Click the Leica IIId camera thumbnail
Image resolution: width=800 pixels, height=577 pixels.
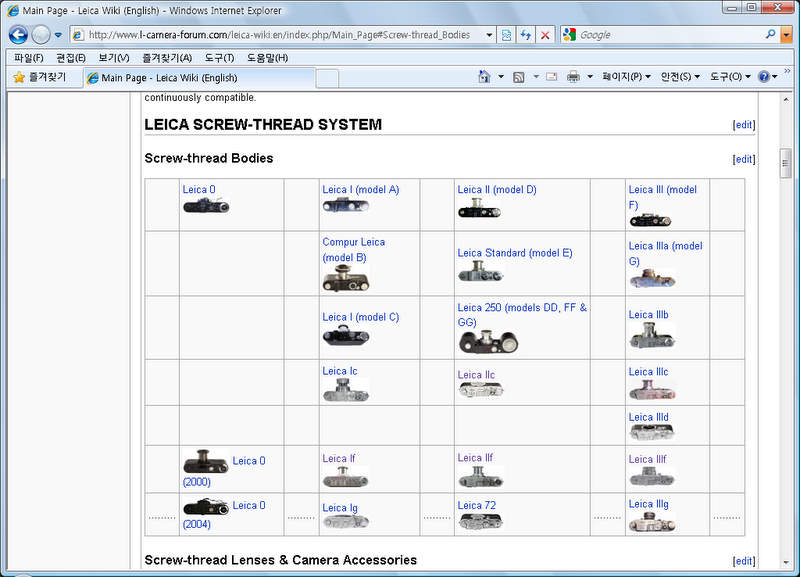[651, 433]
